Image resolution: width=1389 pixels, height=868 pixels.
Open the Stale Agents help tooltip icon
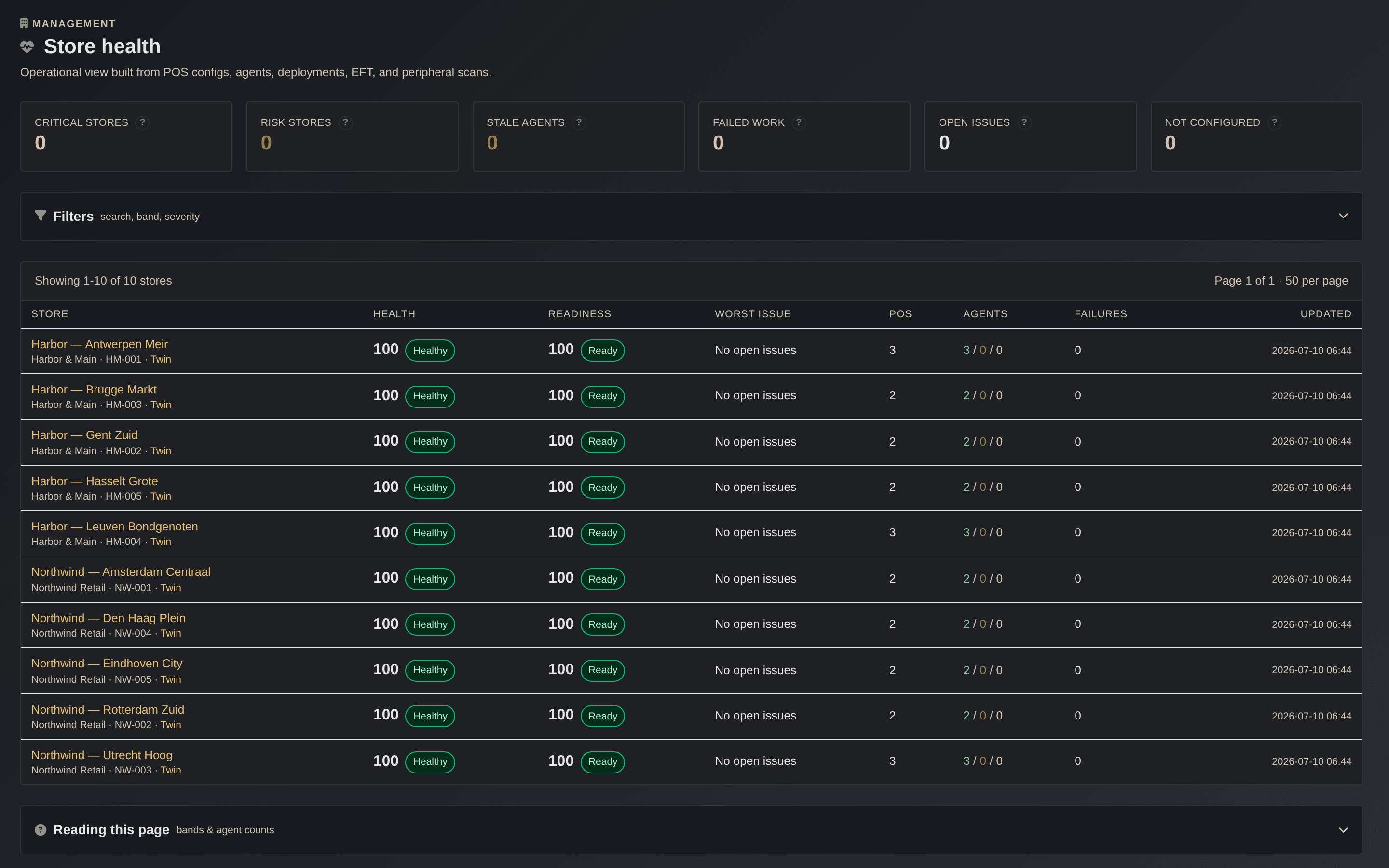coord(579,122)
